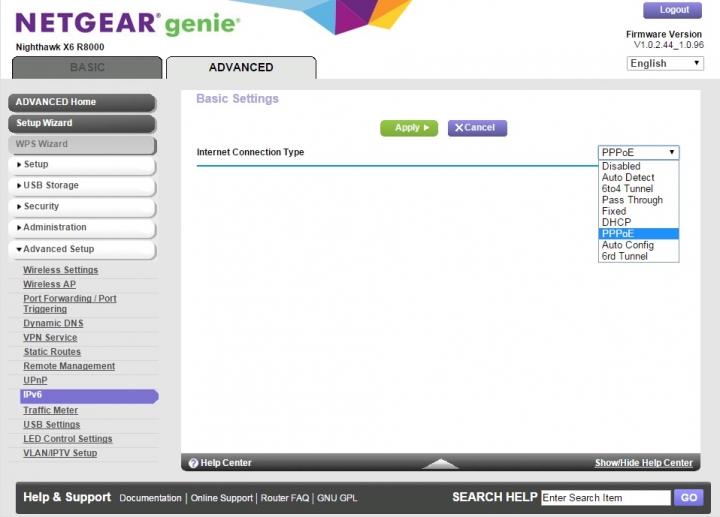Expand the Administration section
Image resolution: width=720 pixels, height=517 pixels.
pos(82,228)
